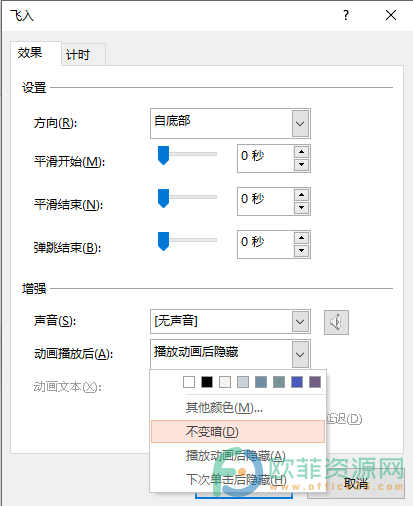The width and height of the screenshot is (413, 506).
Task: Pick the black color swatch
Action: [207, 382]
